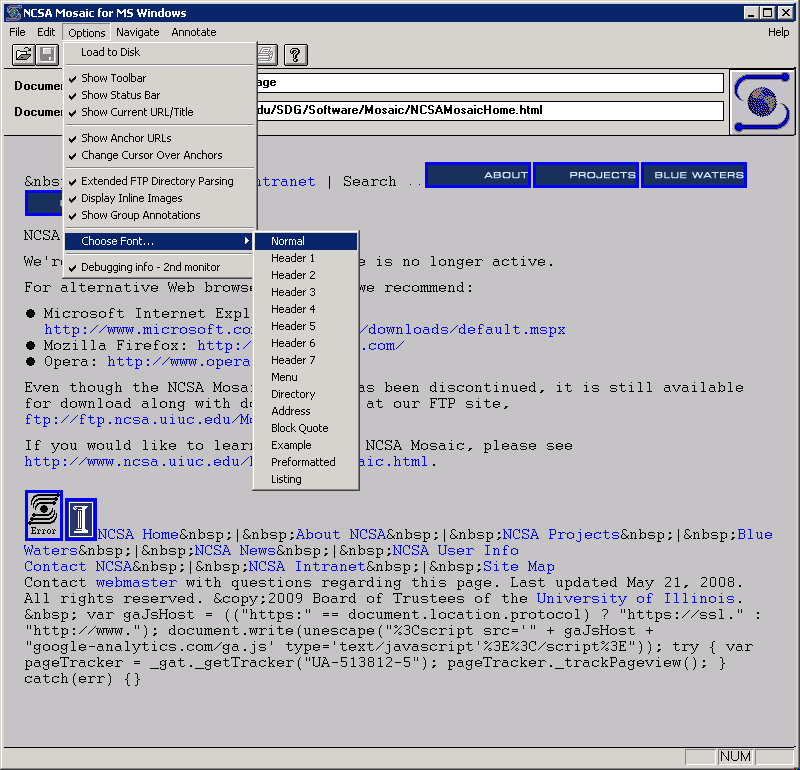The image size is (800, 770).
Task: Click the question mark help toolbar icon
Action: [x=295, y=55]
